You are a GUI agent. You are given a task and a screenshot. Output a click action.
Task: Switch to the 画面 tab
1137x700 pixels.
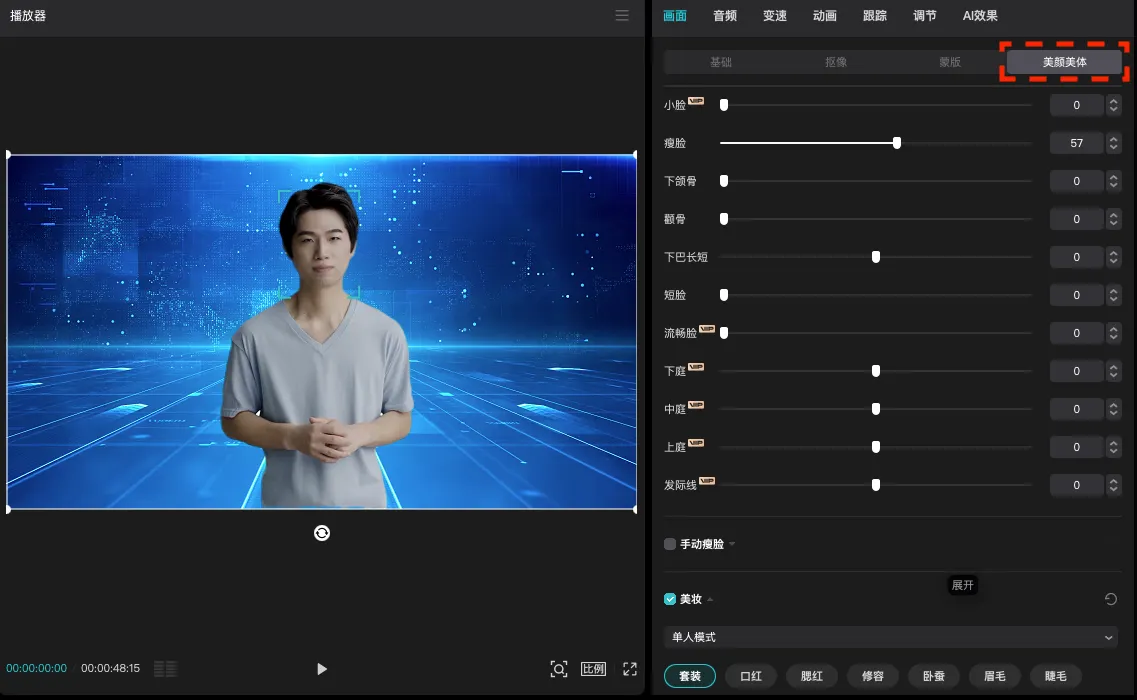point(674,15)
